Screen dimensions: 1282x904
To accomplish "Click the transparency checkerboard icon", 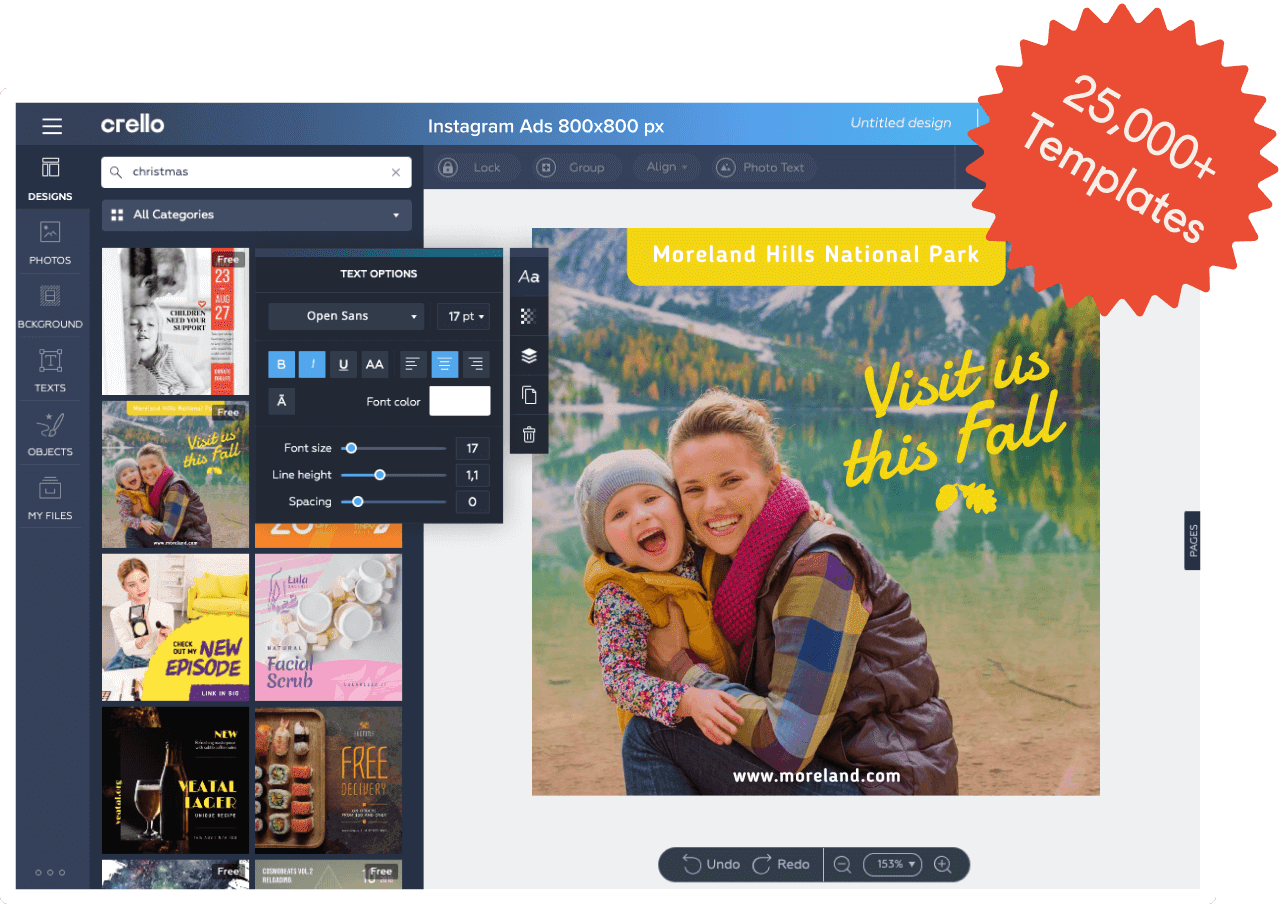I will [529, 316].
